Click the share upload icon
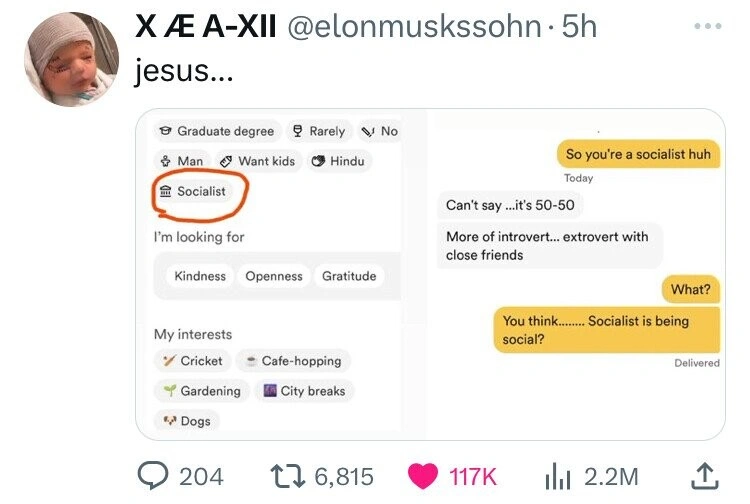This screenshot has width=750, height=504. (704, 476)
